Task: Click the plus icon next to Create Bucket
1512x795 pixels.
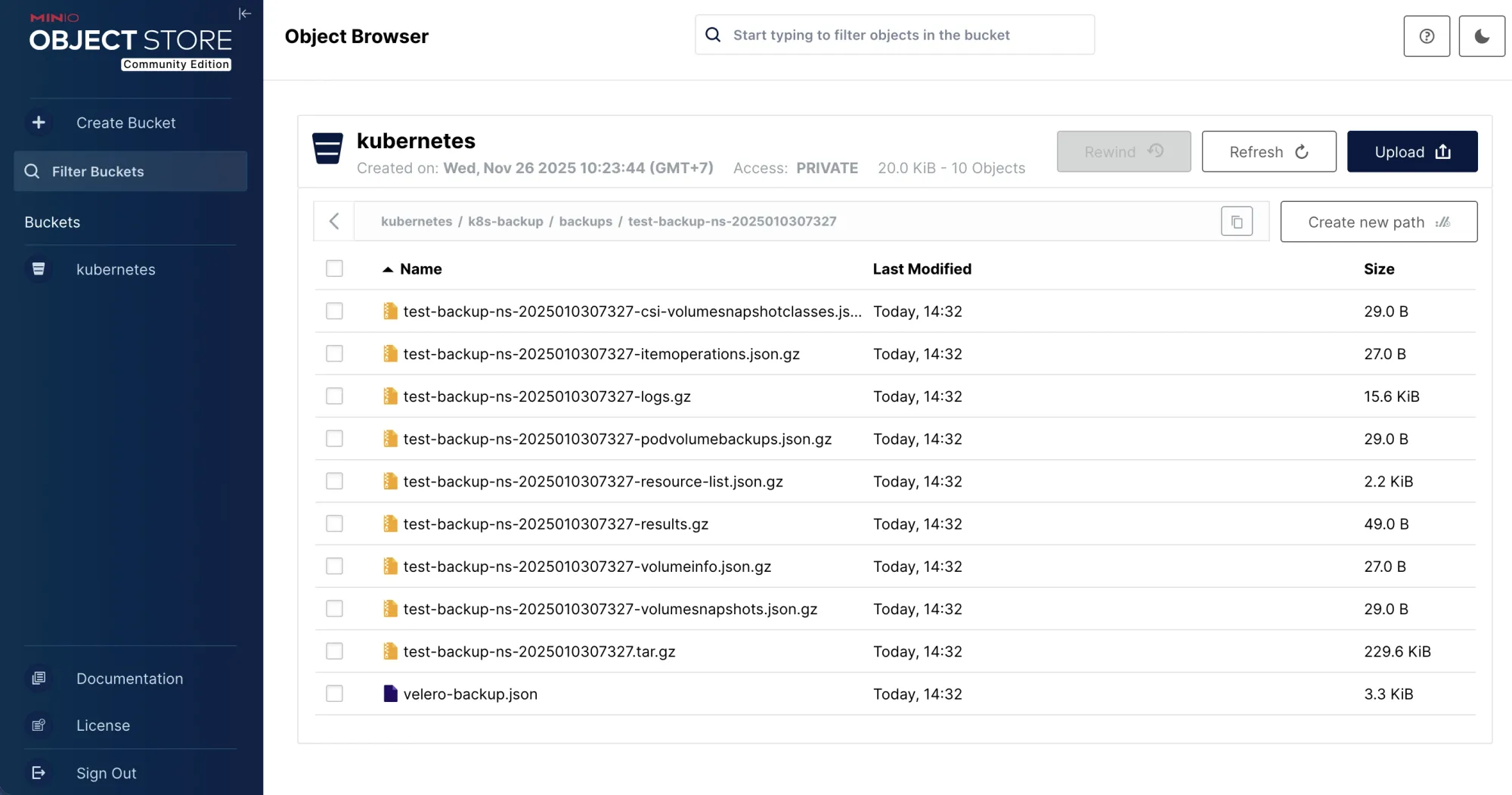Action: point(39,123)
